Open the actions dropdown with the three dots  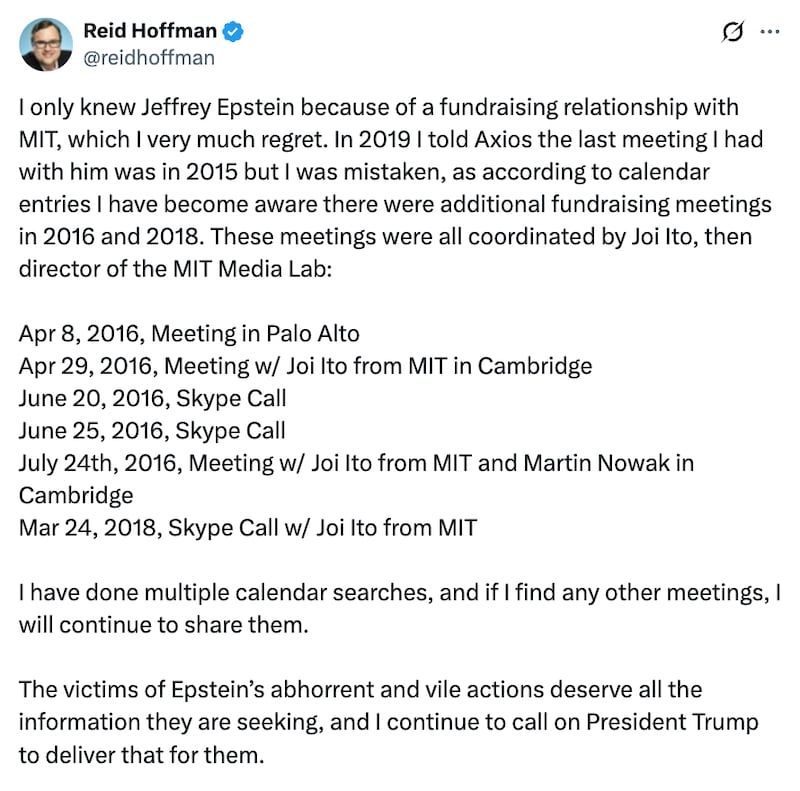pyautogui.click(x=770, y=31)
